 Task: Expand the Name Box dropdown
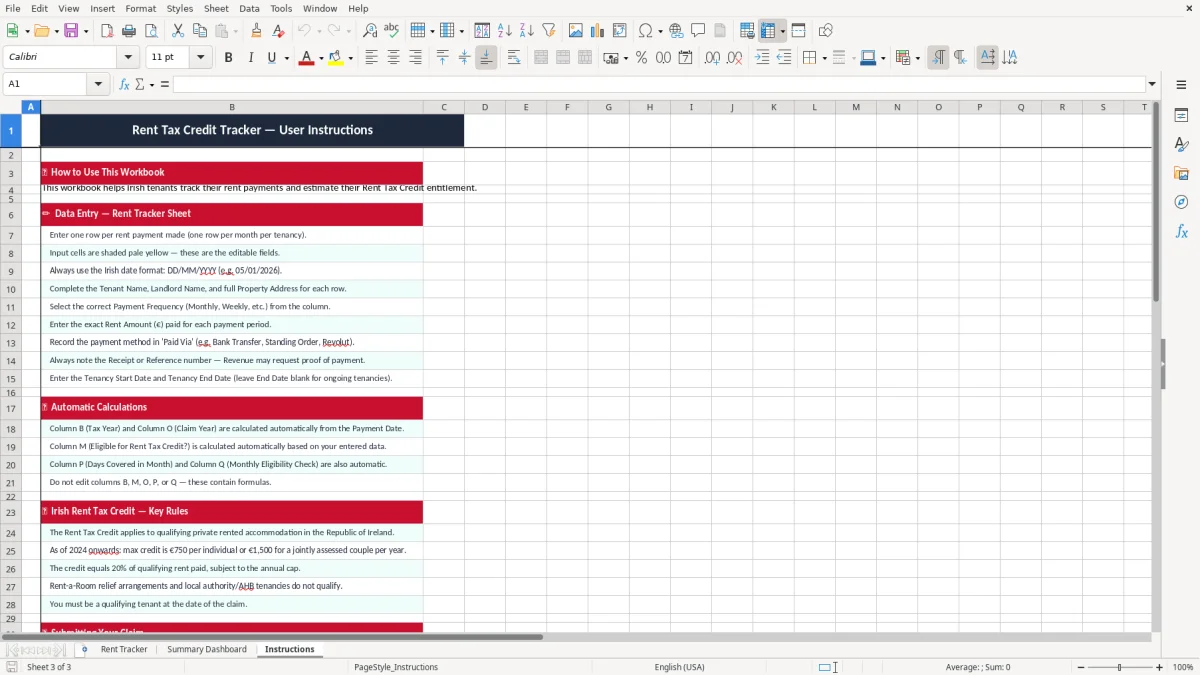pos(100,84)
